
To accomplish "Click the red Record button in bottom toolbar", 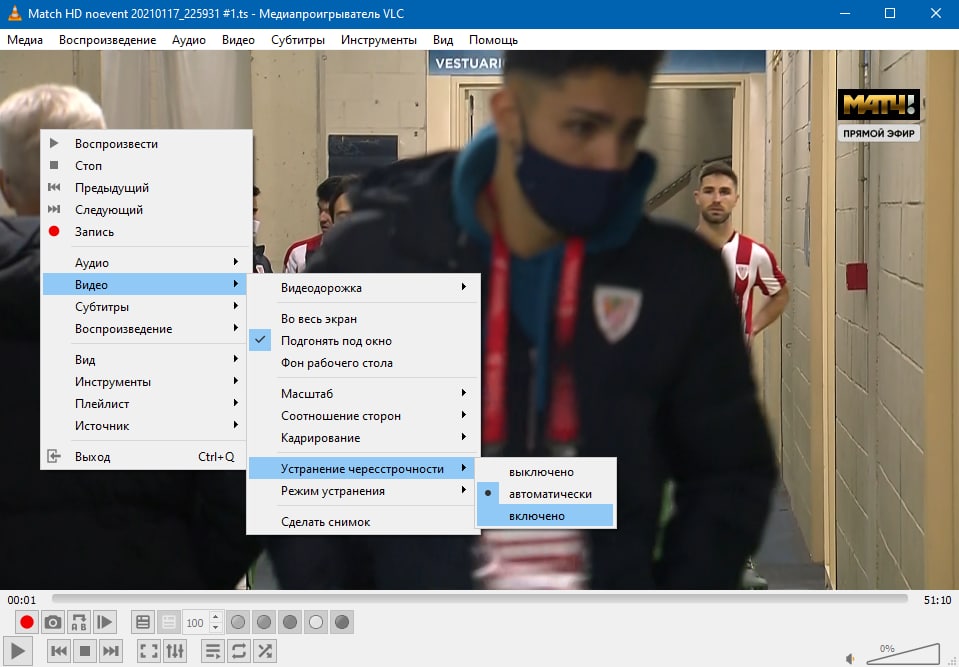I will click(26, 622).
